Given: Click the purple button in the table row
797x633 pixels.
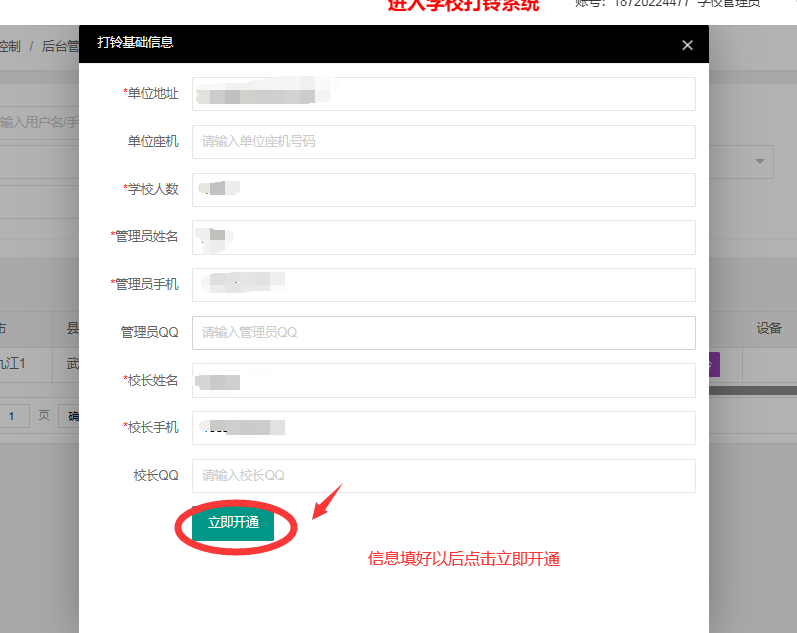Looking at the screenshot, I should (714, 365).
